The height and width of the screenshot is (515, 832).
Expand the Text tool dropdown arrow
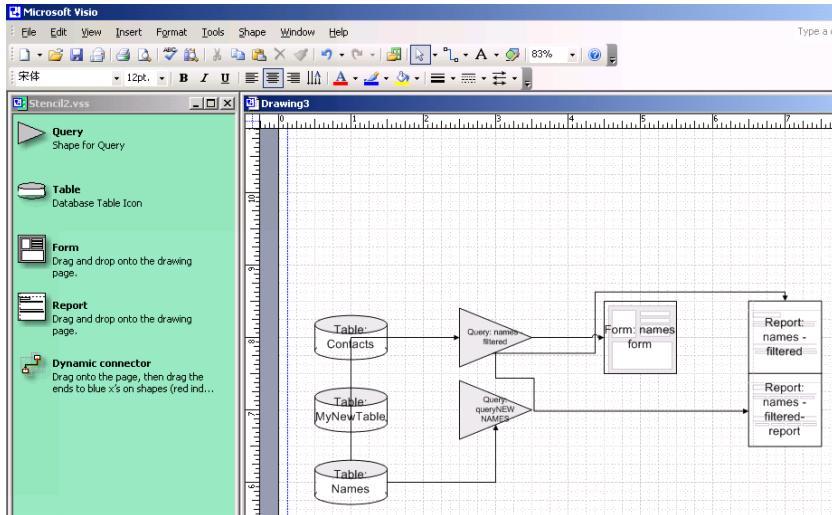[x=496, y=55]
